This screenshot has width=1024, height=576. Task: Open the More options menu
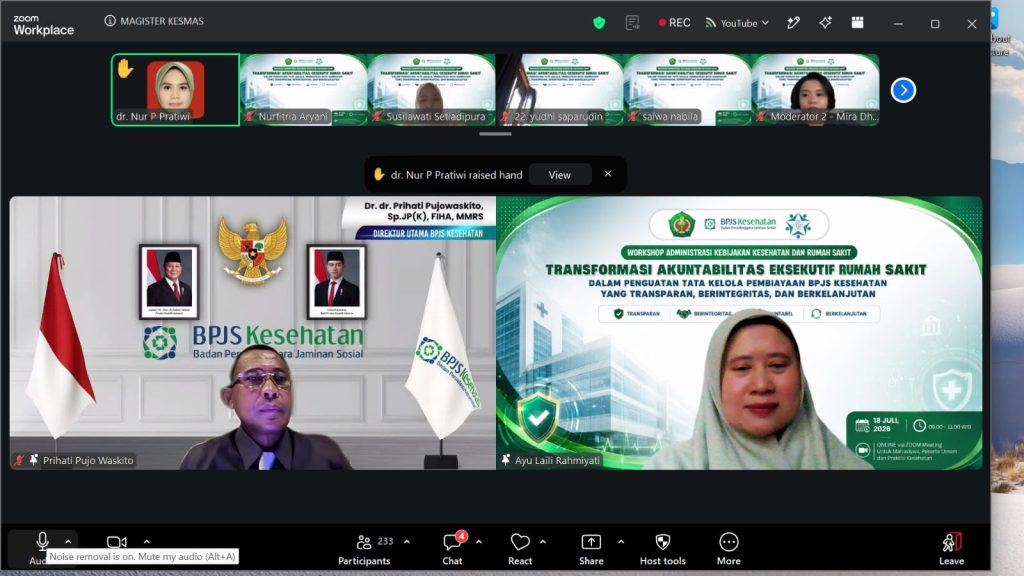(x=729, y=549)
